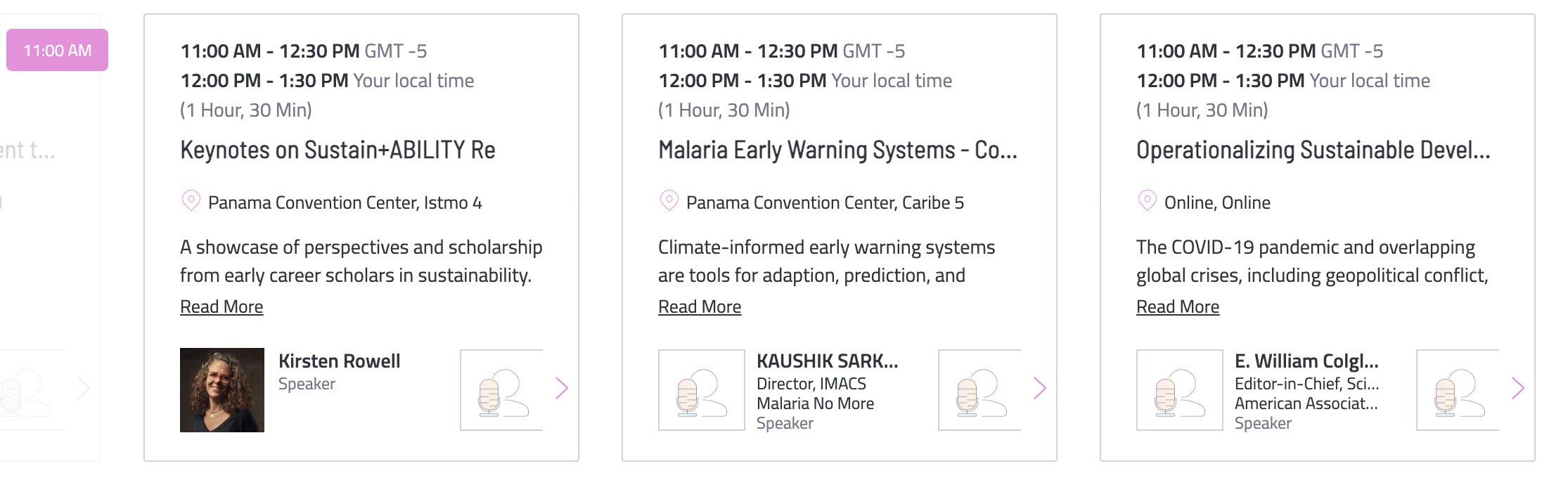Show next speaker in Malaria session
This screenshot has width=1568, height=485.
(x=1039, y=388)
